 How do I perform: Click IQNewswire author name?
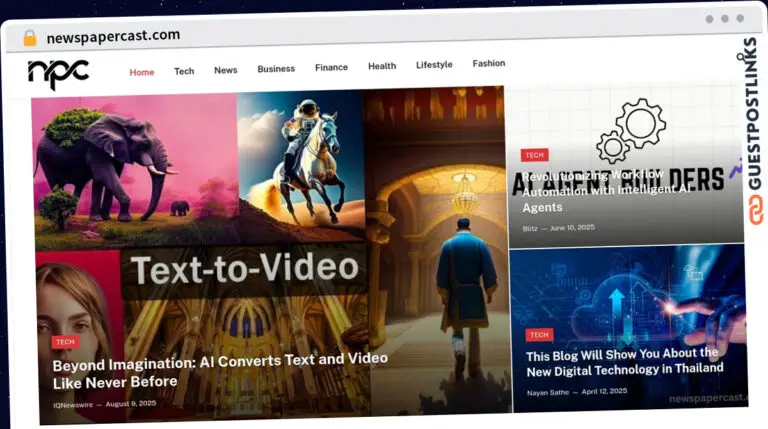point(73,405)
